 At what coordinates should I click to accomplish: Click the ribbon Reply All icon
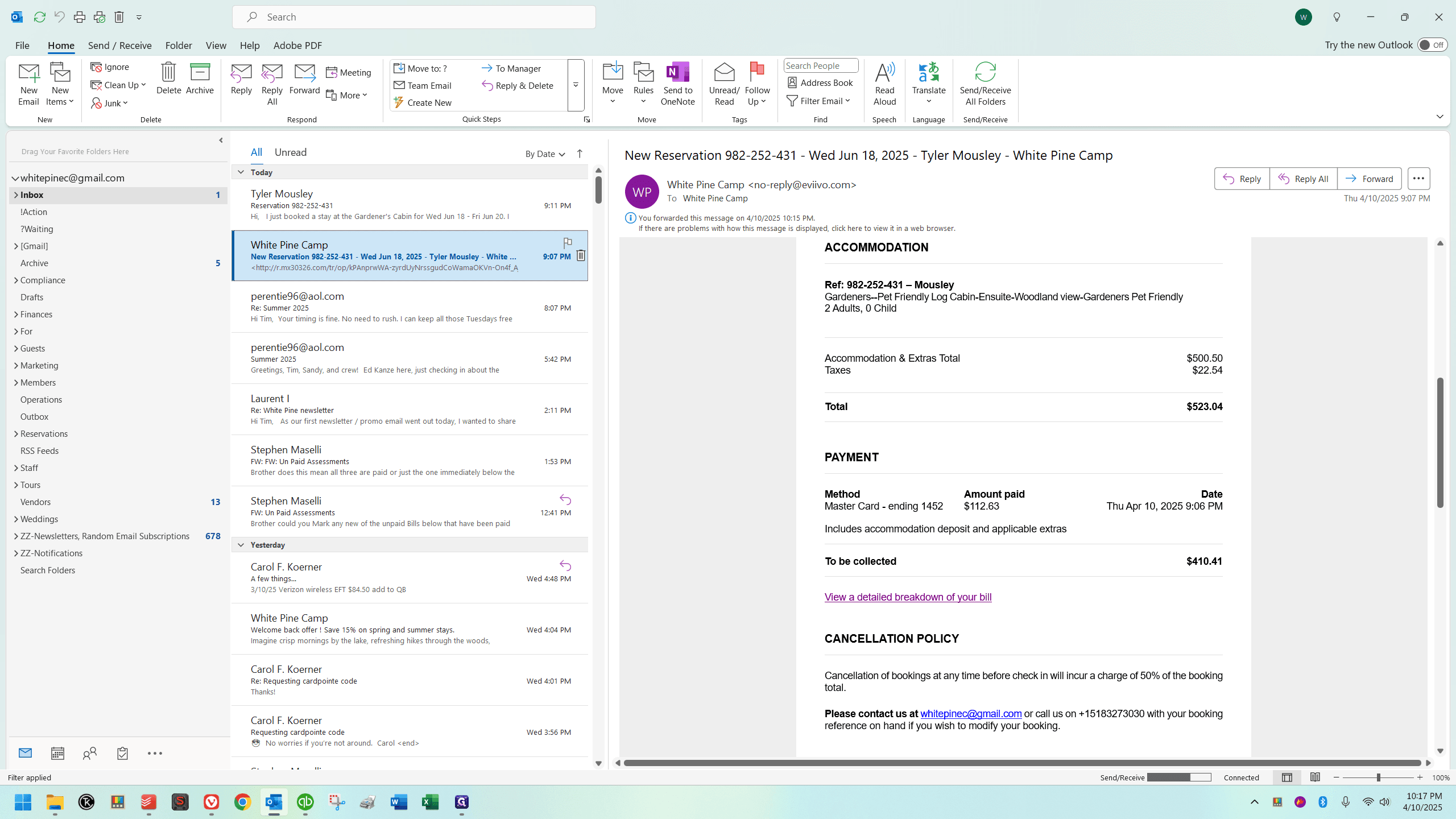point(272,84)
